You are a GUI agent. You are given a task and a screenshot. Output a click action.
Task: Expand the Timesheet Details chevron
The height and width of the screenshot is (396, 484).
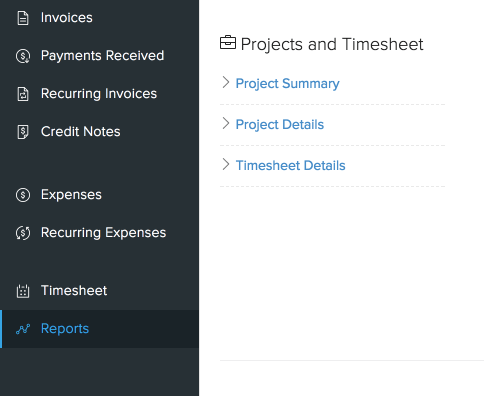point(226,164)
